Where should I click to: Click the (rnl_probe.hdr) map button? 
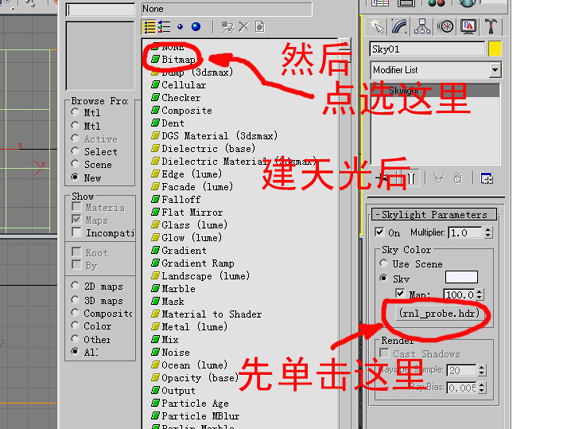(439, 313)
